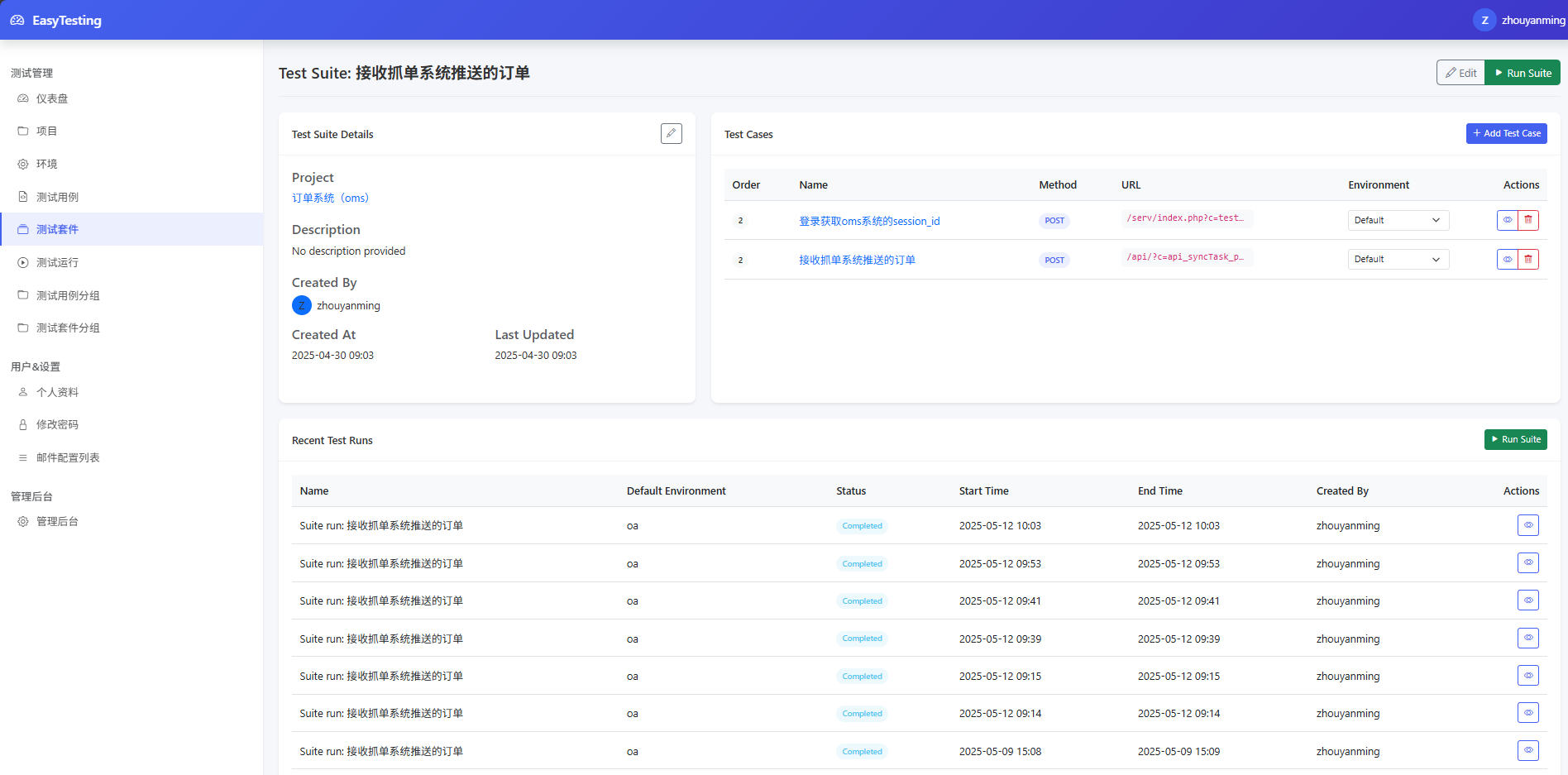Open Environment dropdown for session_id test case
This screenshot has height=775, width=1568.
(1398, 220)
